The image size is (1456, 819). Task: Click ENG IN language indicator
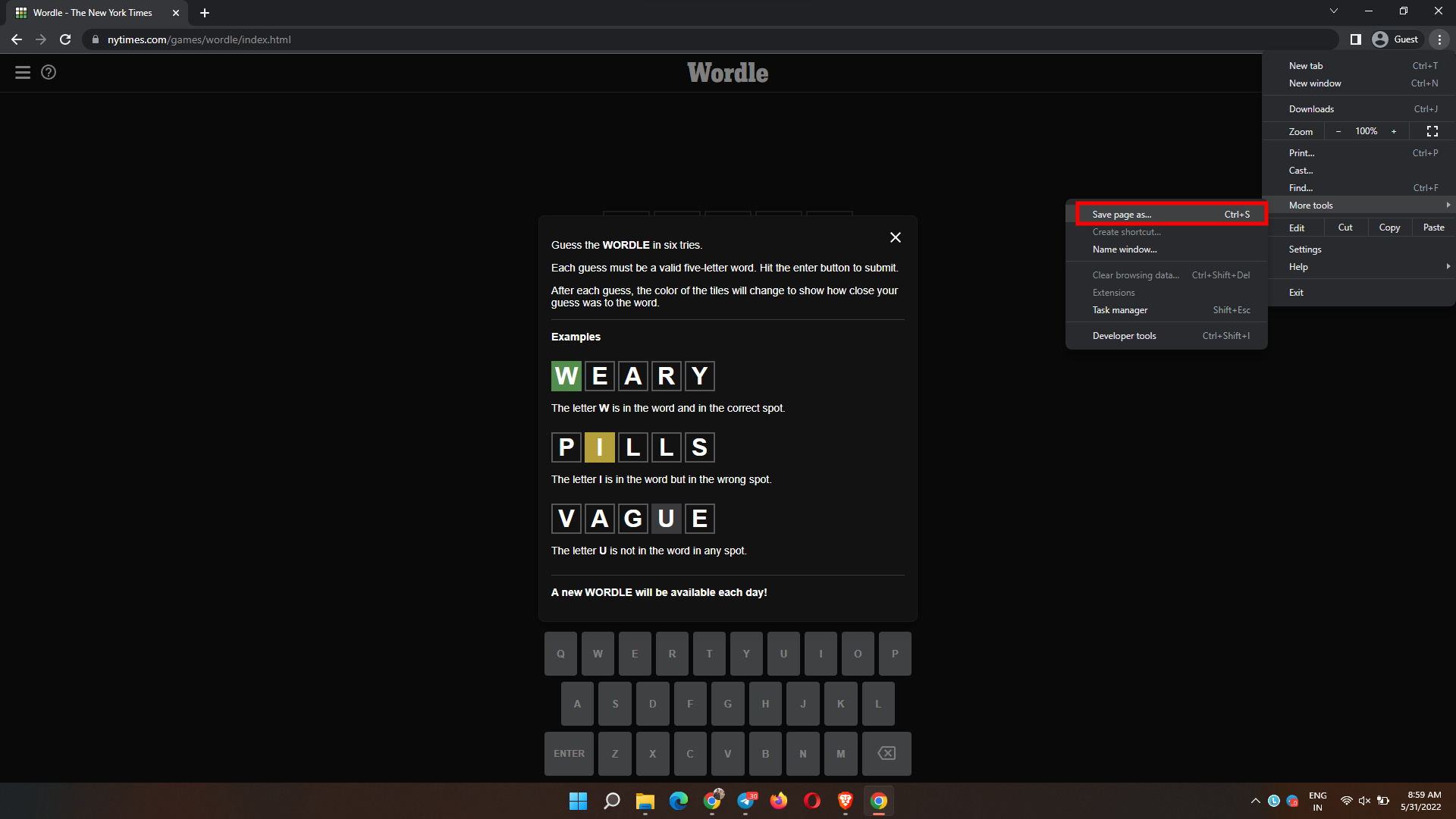(x=1318, y=801)
